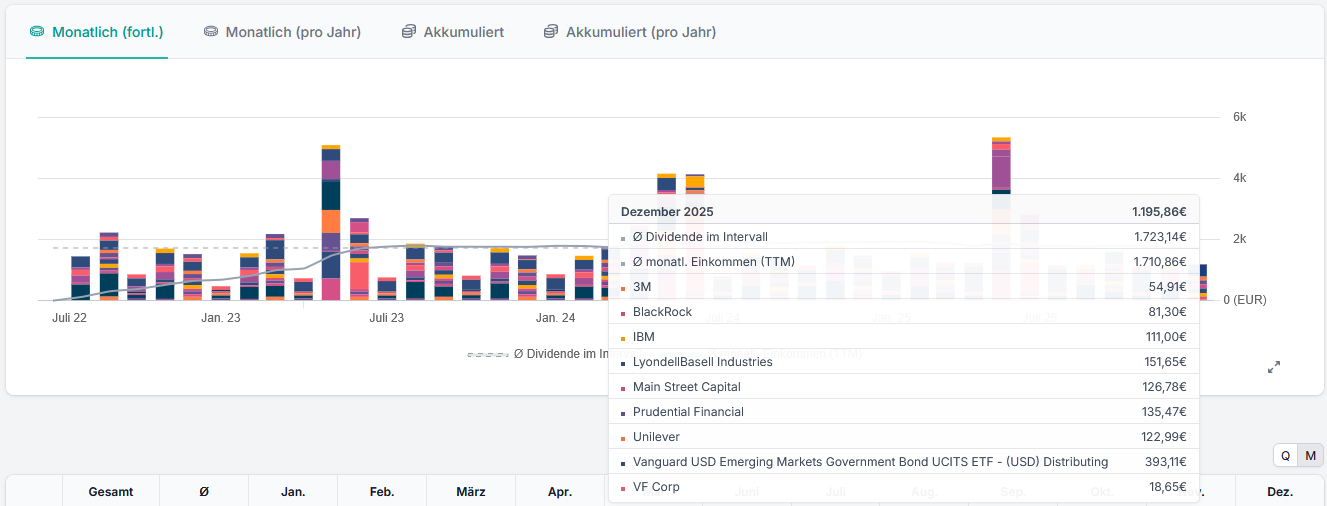
Task: Click the yellow IBM marker in the tooltip
Action: click(x=623, y=338)
